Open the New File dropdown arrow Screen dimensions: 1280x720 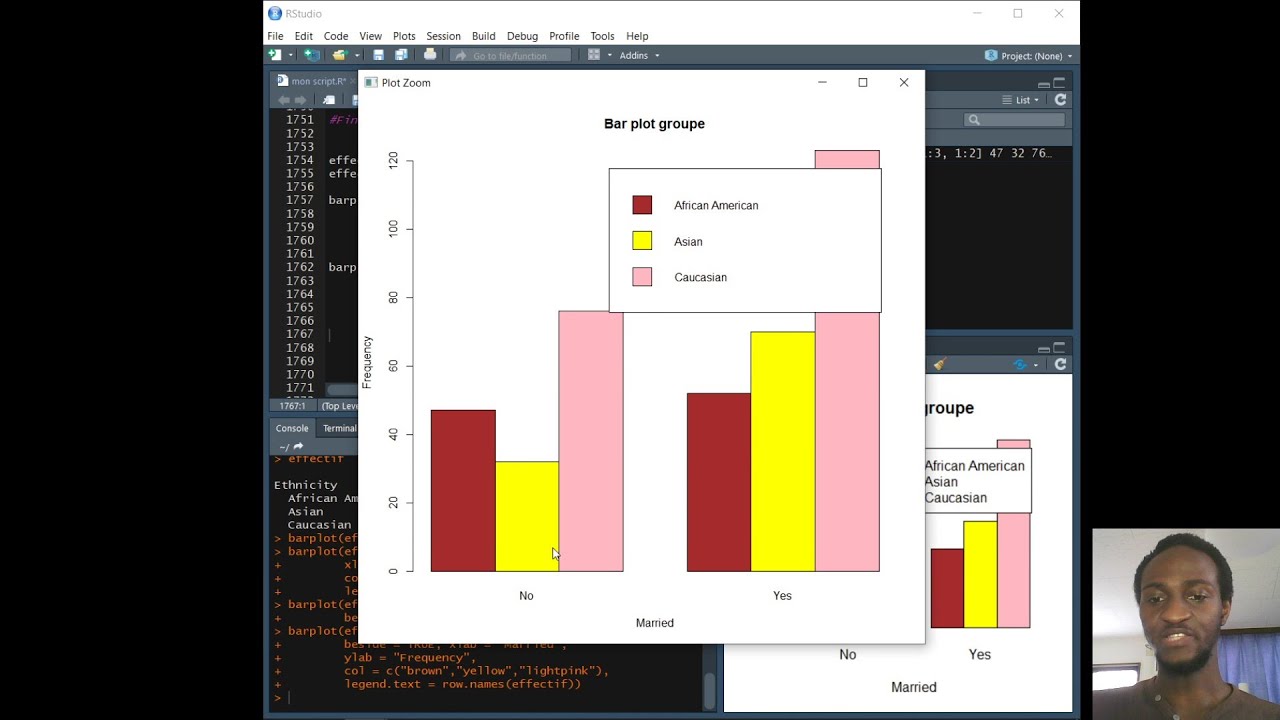coord(291,56)
